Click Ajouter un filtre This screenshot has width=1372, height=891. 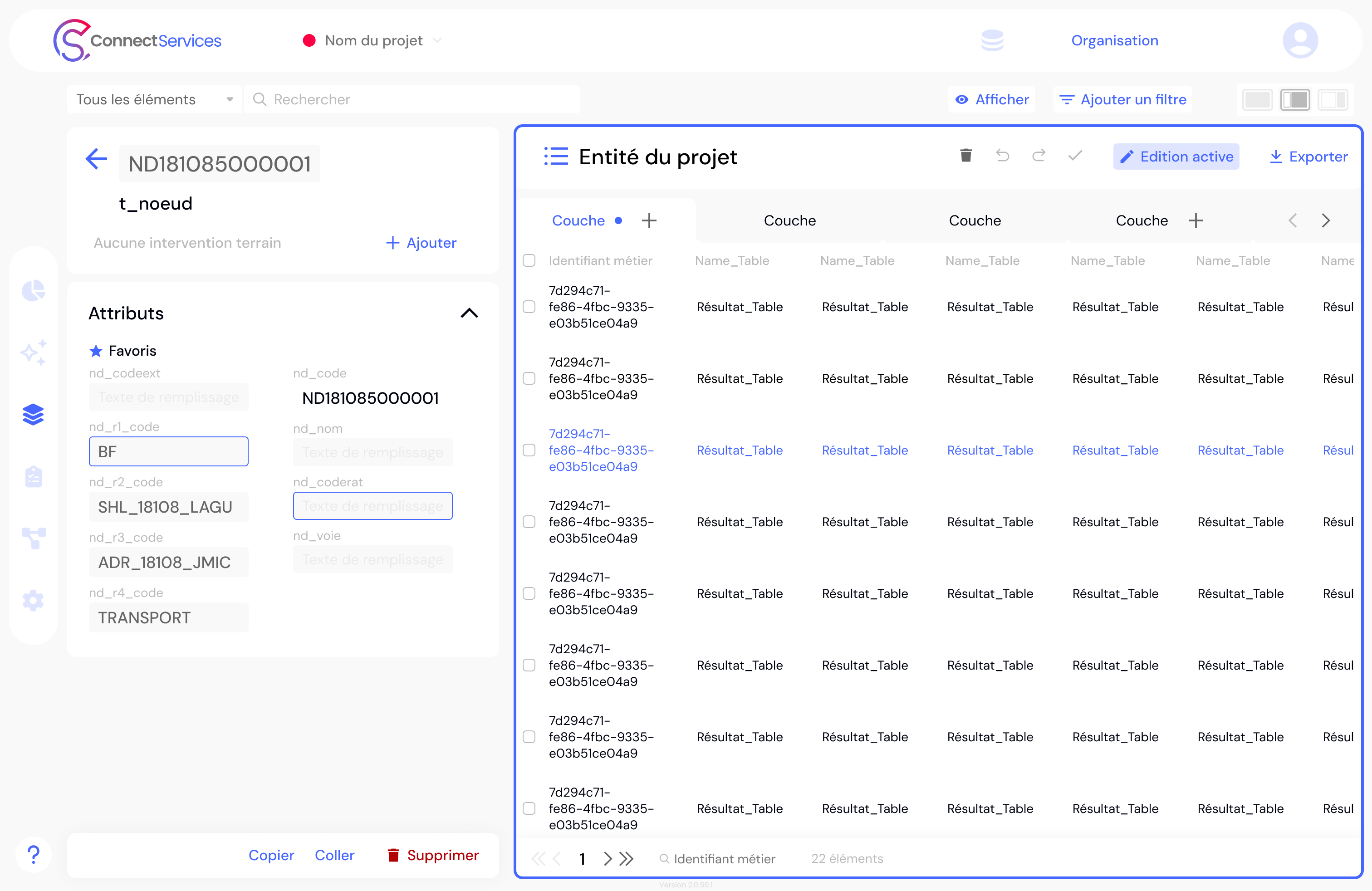coord(1122,100)
